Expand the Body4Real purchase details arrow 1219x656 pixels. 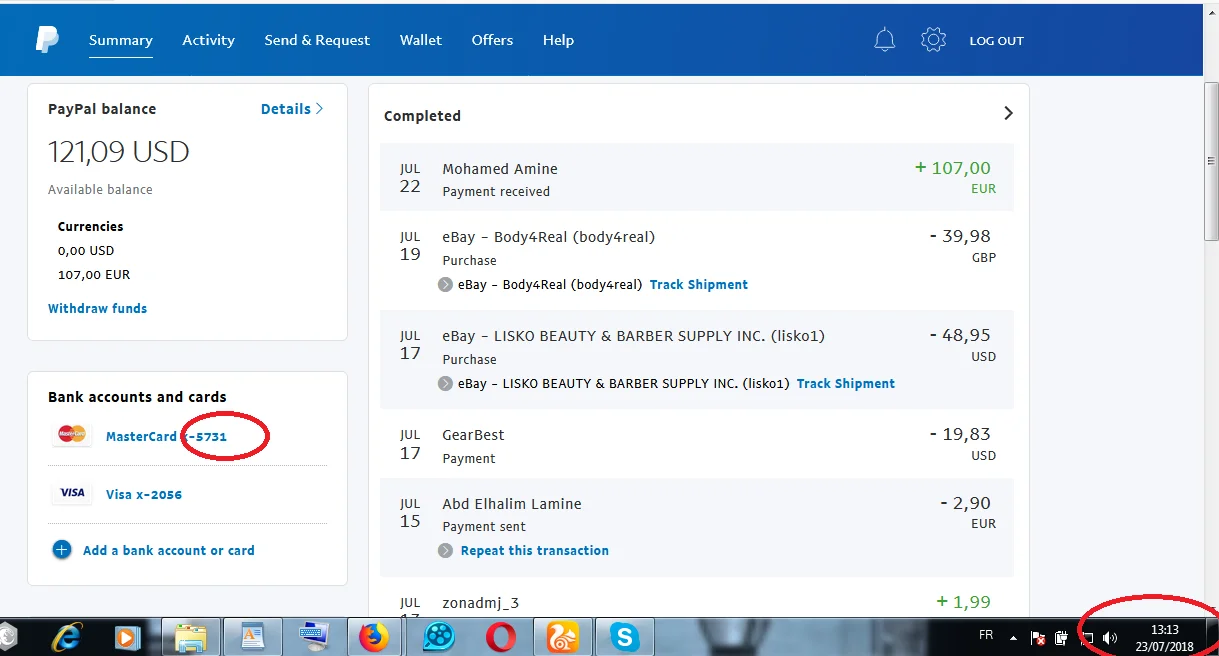click(x=446, y=285)
